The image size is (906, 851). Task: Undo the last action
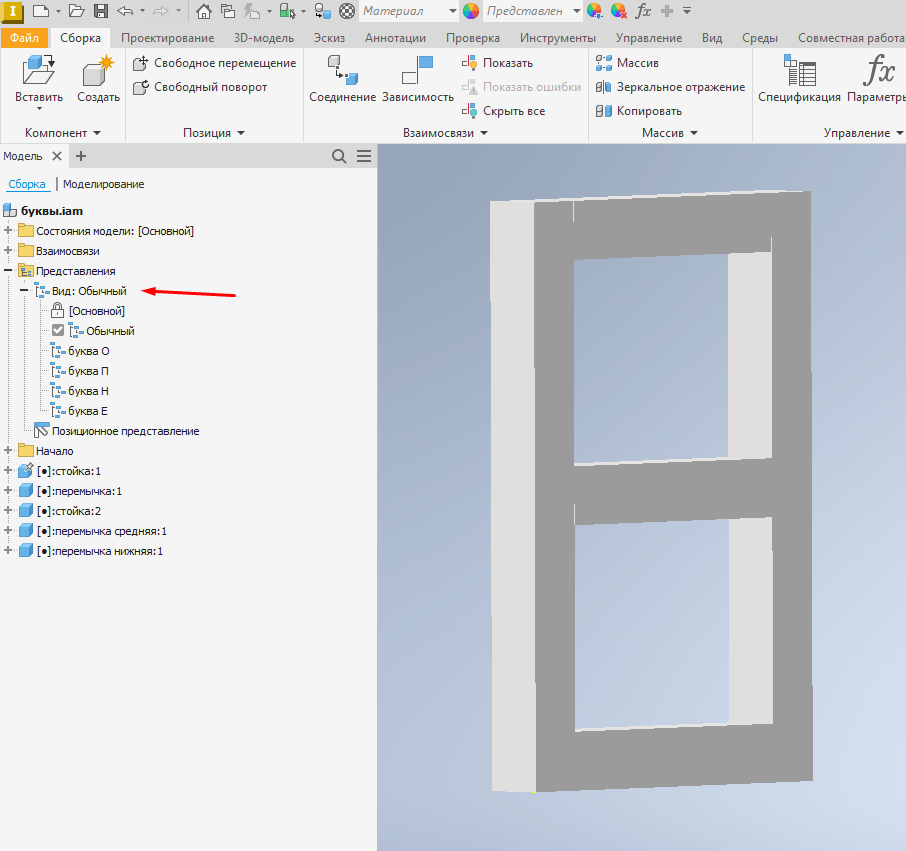[x=125, y=10]
